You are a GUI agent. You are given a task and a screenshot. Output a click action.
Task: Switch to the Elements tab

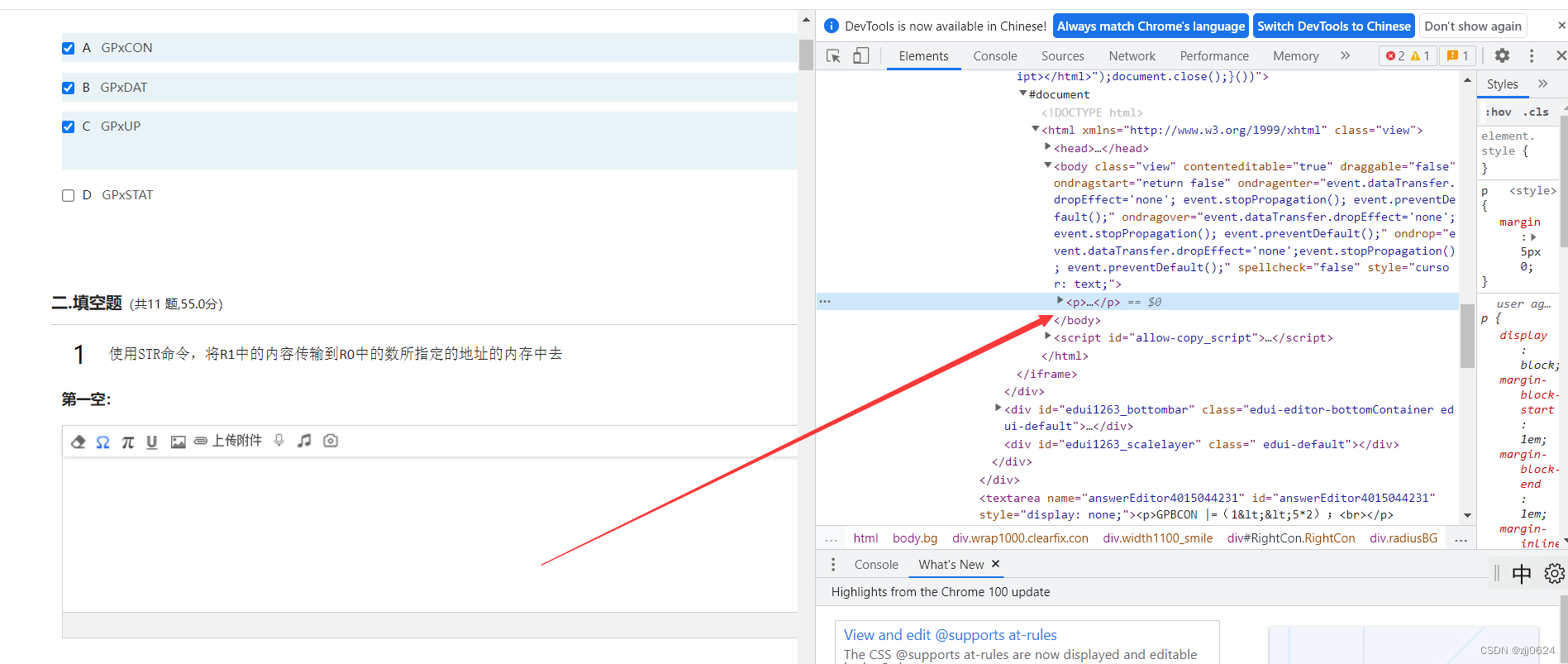point(923,56)
